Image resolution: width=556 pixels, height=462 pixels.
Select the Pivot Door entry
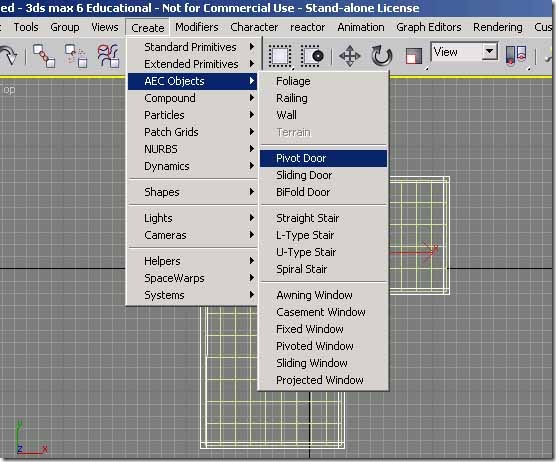click(323, 158)
